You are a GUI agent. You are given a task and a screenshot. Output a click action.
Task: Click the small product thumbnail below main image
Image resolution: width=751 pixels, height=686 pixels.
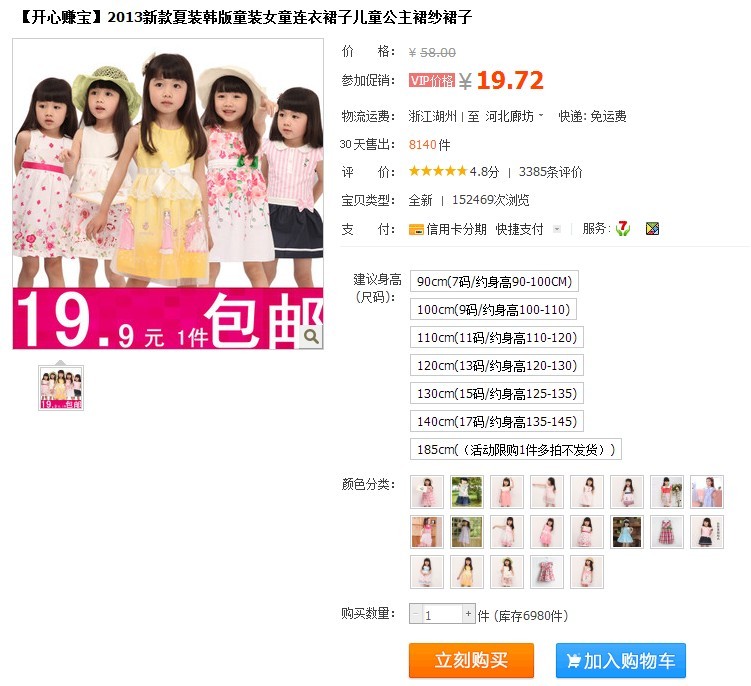tap(61, 388)
